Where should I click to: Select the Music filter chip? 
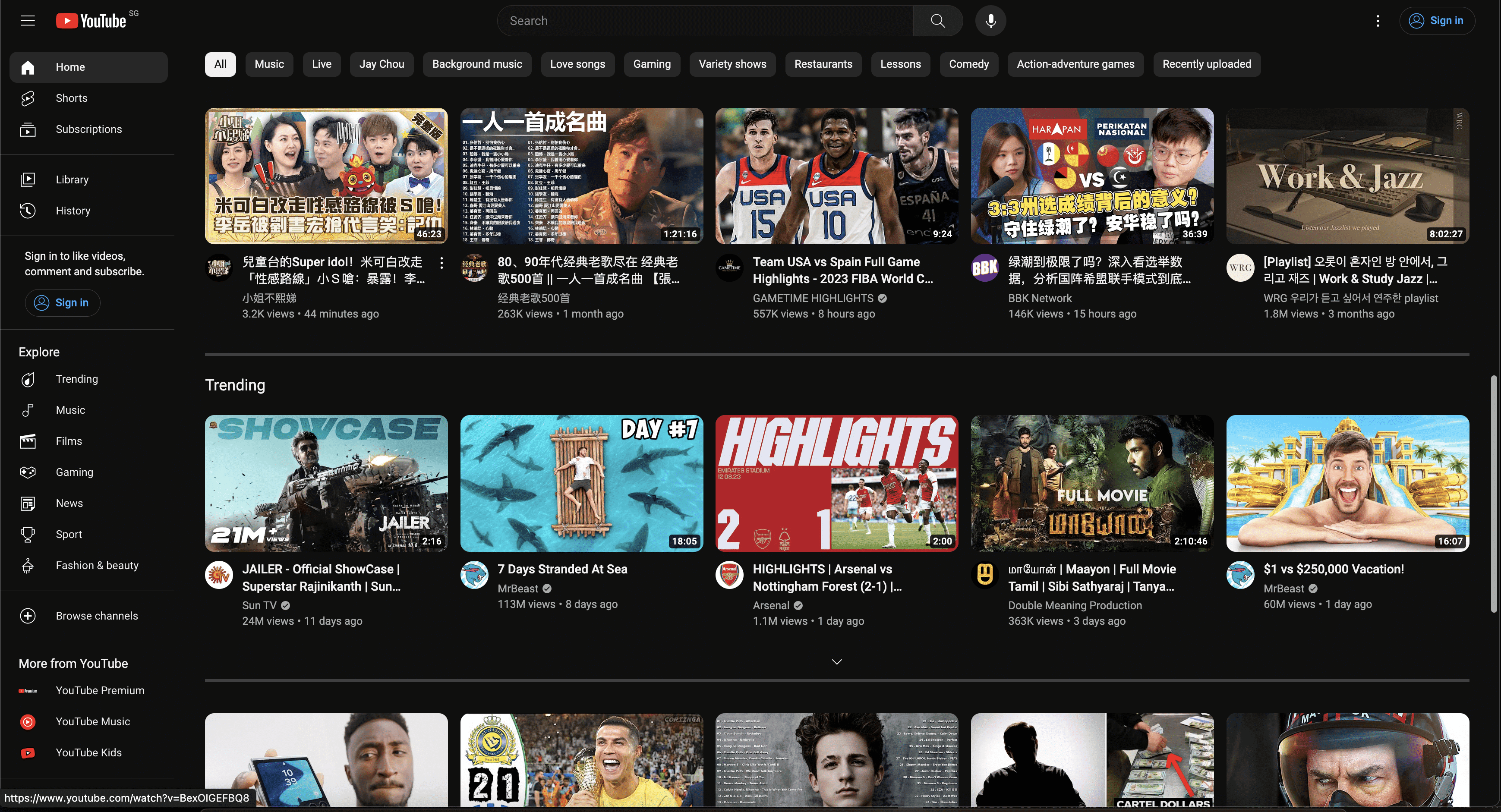click(x=269, y=64)
